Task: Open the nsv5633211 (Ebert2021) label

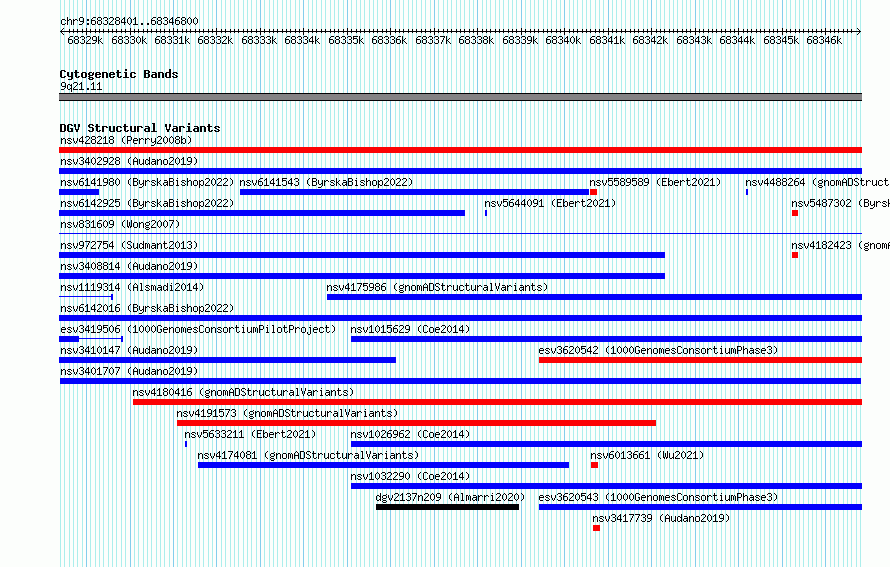Action: point(250,434)
